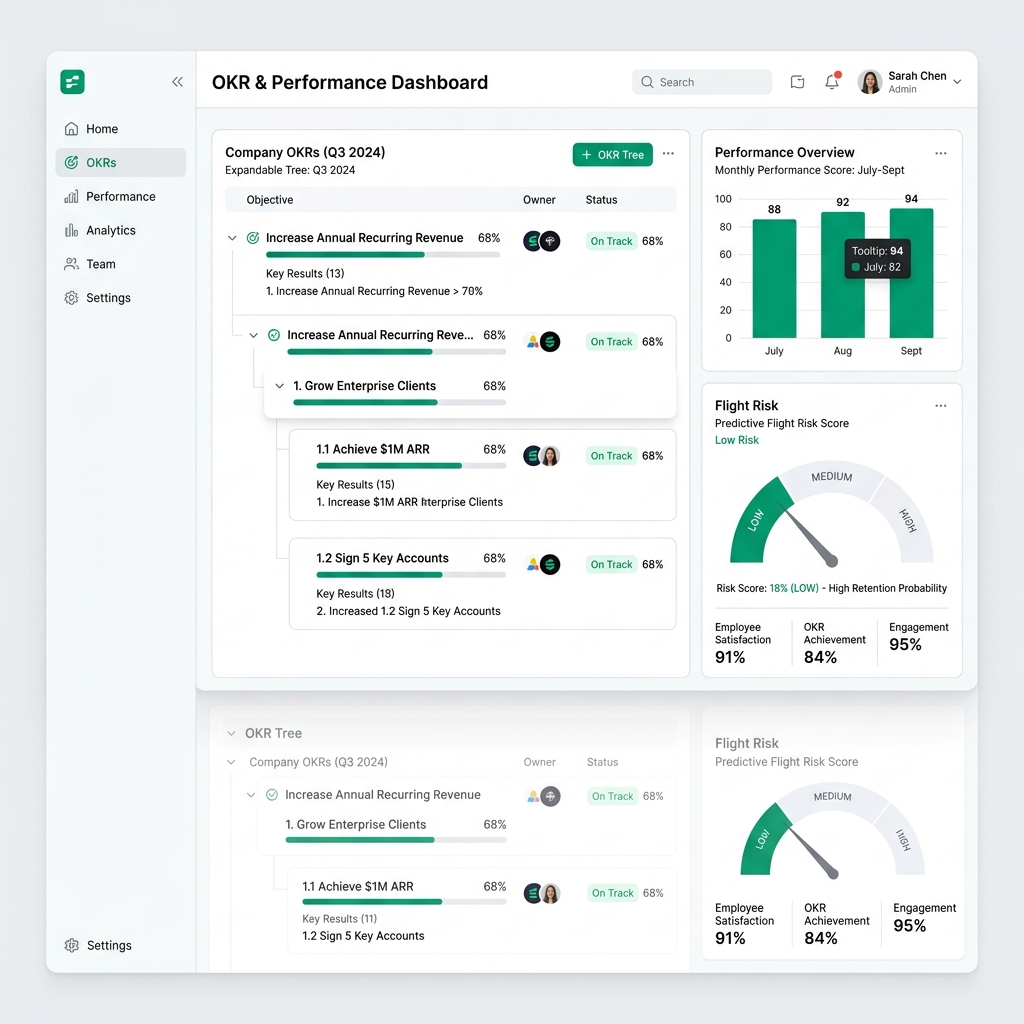Go to Performance section in sidebar

(x=121, y=197)
